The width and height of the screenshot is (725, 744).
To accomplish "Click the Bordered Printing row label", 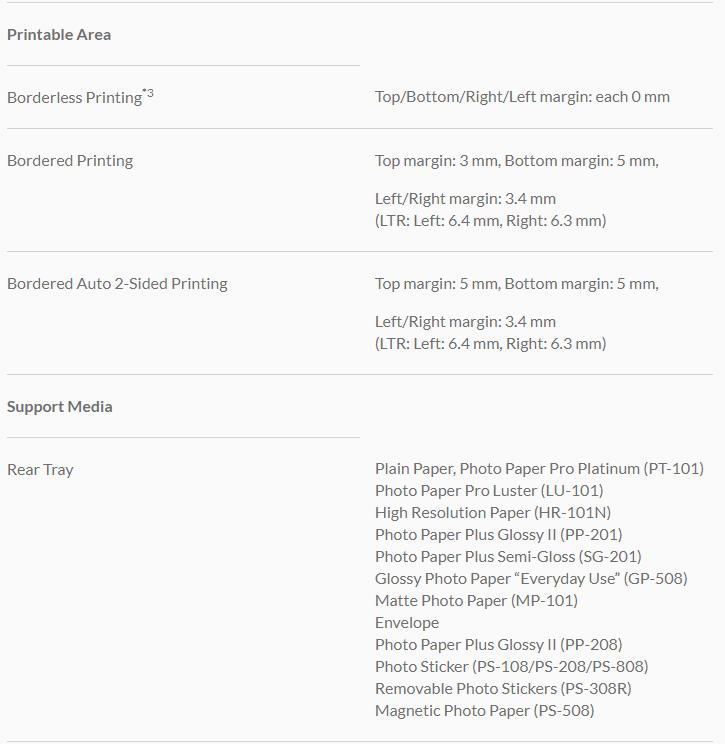I will coord(70,161).
